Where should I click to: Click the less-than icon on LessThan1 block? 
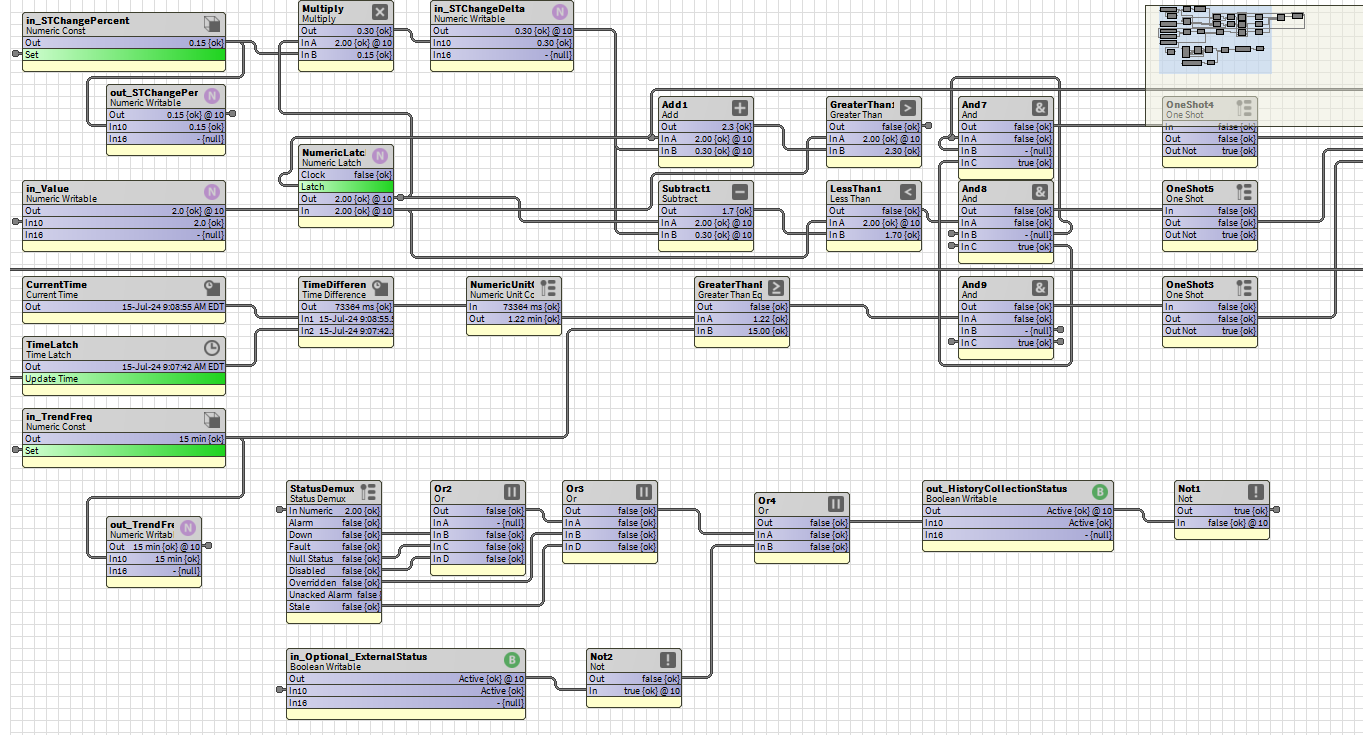pos(907,192)
